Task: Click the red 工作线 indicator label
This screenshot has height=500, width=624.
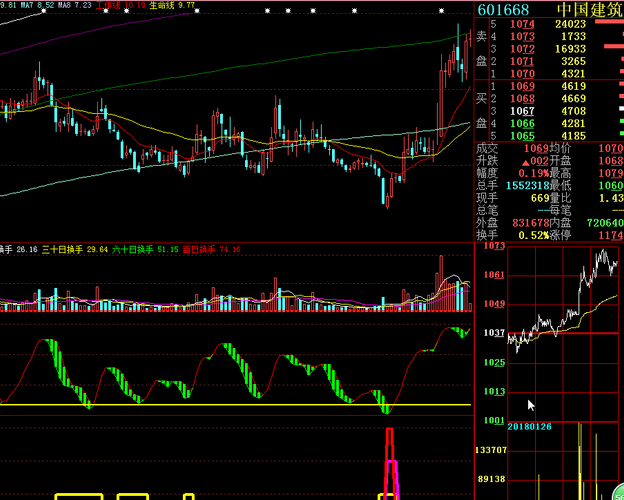Action: tap(108, 5)
